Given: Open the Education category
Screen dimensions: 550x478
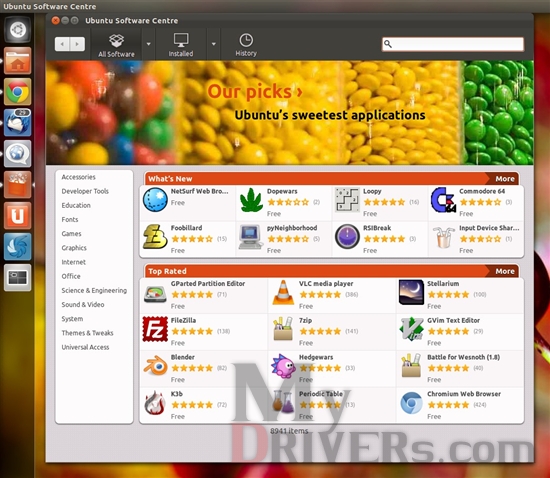Looking at the screenshot, I should [x=76, y=205].
